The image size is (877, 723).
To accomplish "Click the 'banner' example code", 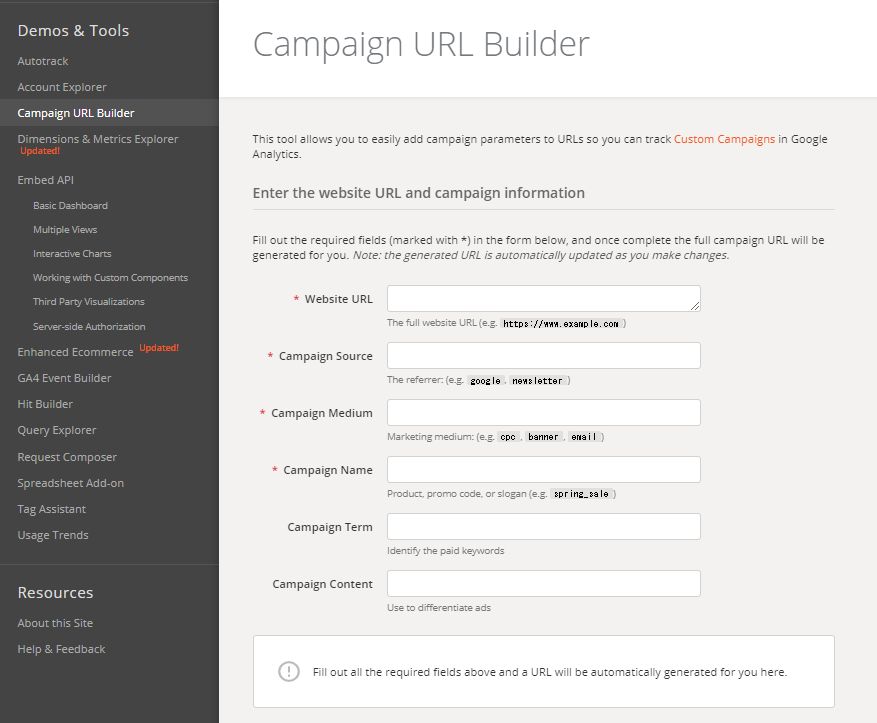I will pos(543,437).
